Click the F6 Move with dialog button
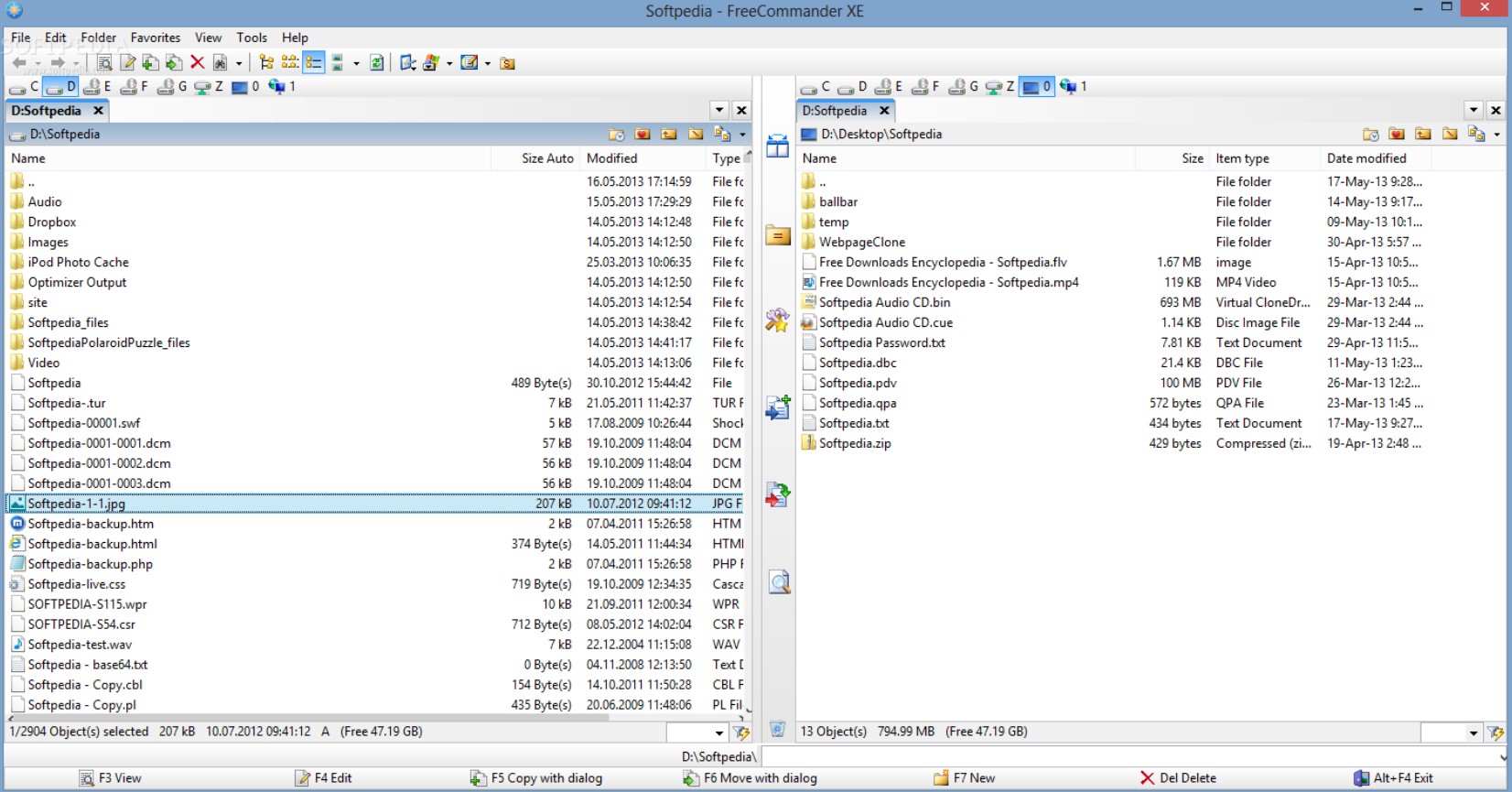 750,778
